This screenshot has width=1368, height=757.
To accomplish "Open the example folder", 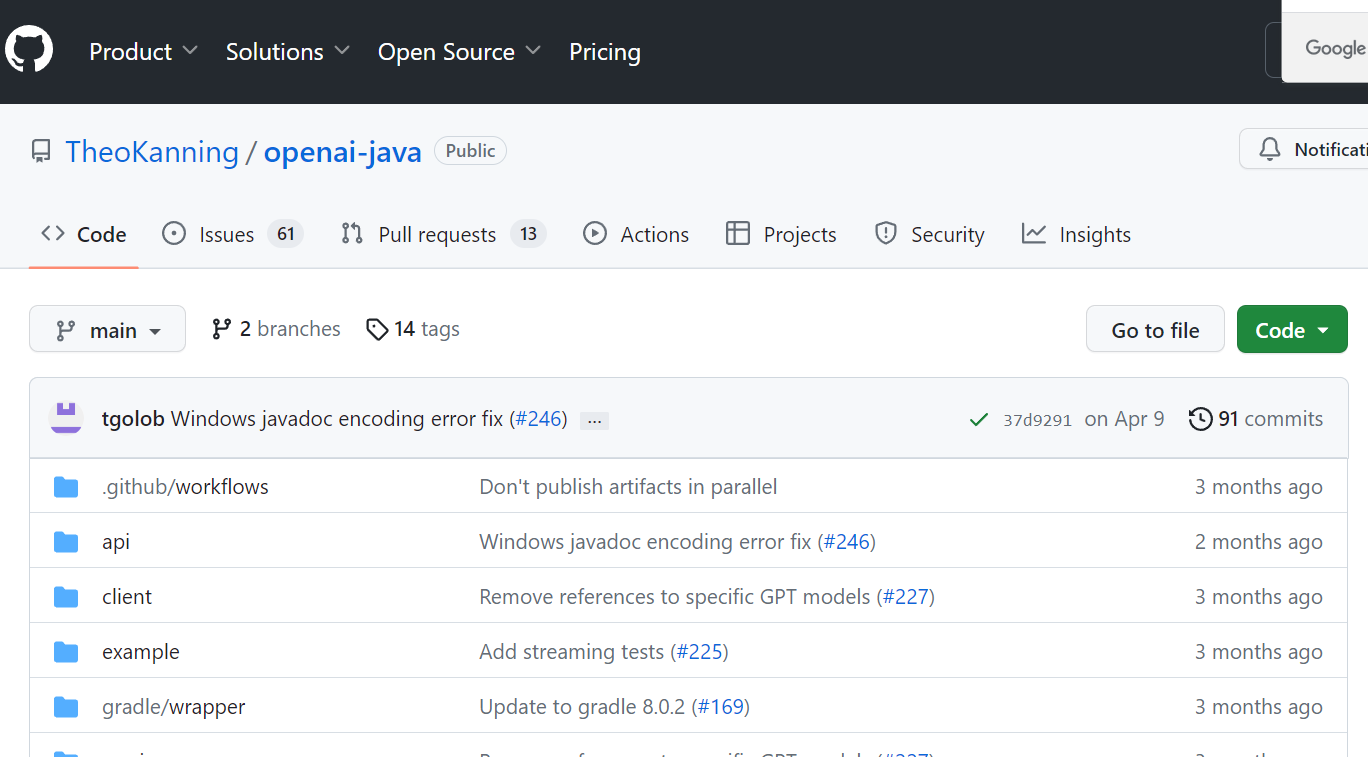I will [x=141, y=652].
